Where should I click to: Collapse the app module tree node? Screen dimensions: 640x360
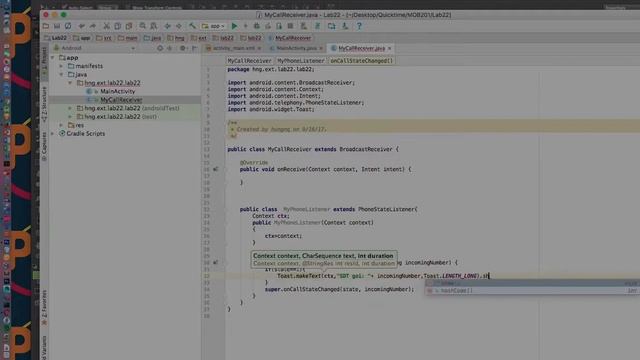[x=53, y=58]
